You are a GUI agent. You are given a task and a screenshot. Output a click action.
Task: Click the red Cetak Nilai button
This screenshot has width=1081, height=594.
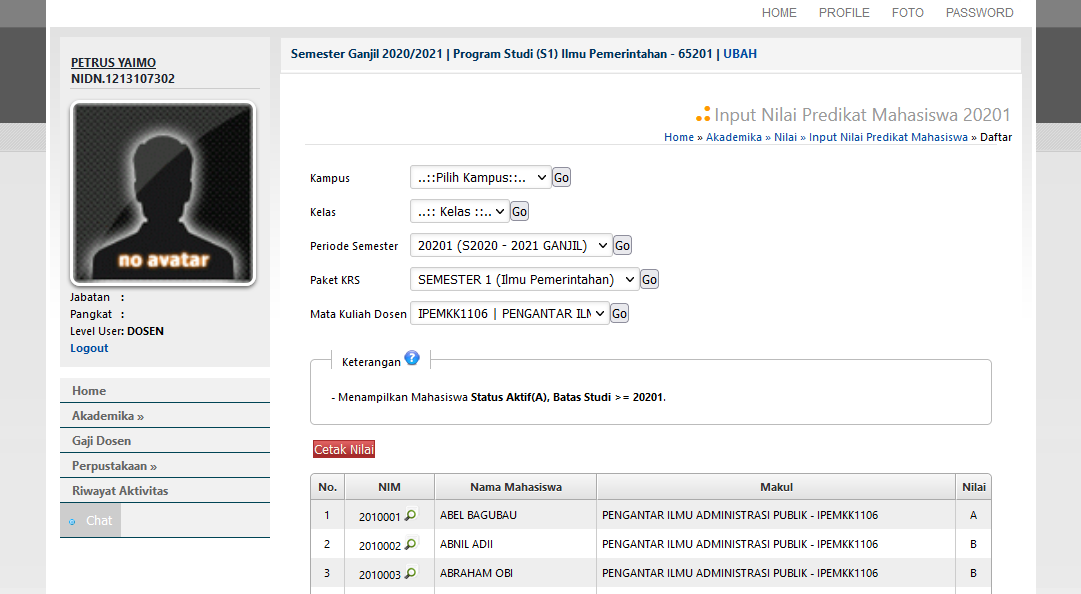(344, 450)
